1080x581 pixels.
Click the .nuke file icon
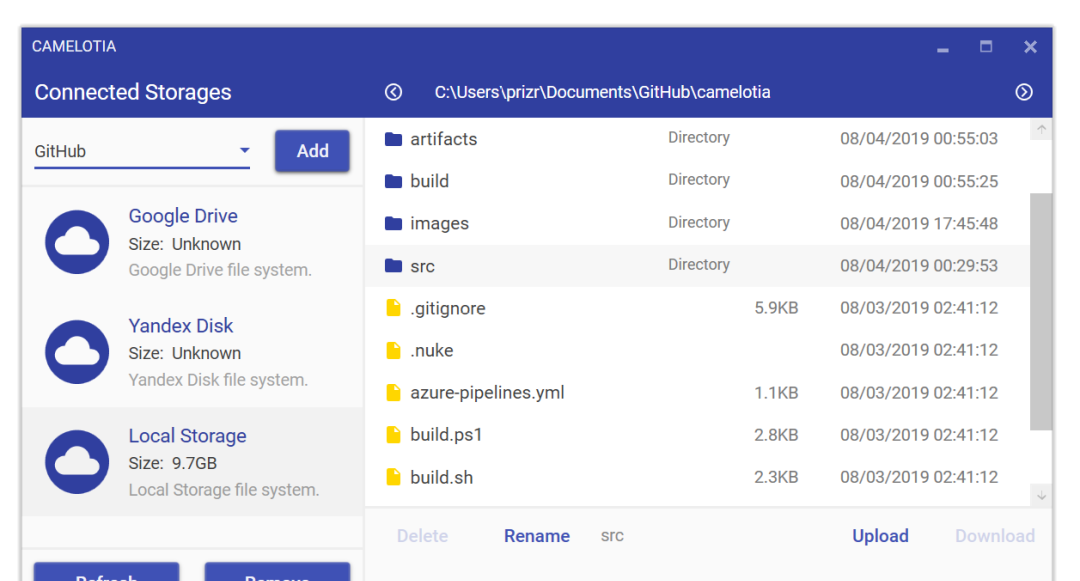(x=393, y=350)
